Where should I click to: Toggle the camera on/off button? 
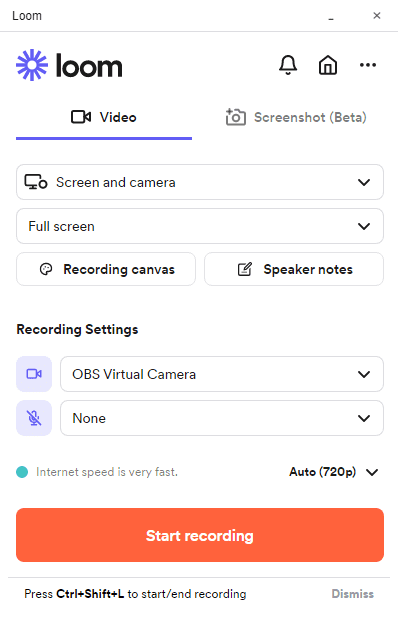[34, 374]
